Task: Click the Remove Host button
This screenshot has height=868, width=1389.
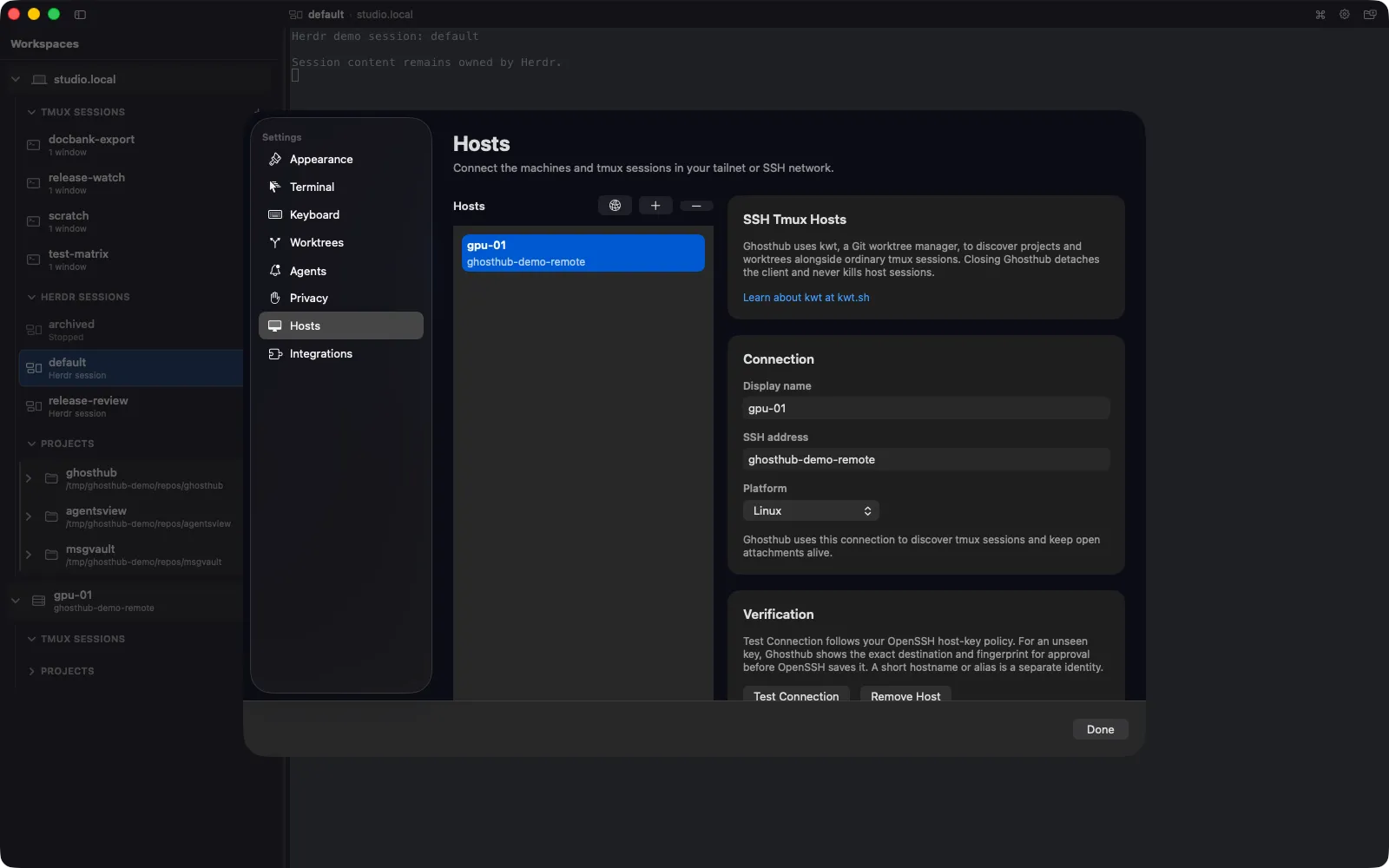Action: [x=905, y=694]
